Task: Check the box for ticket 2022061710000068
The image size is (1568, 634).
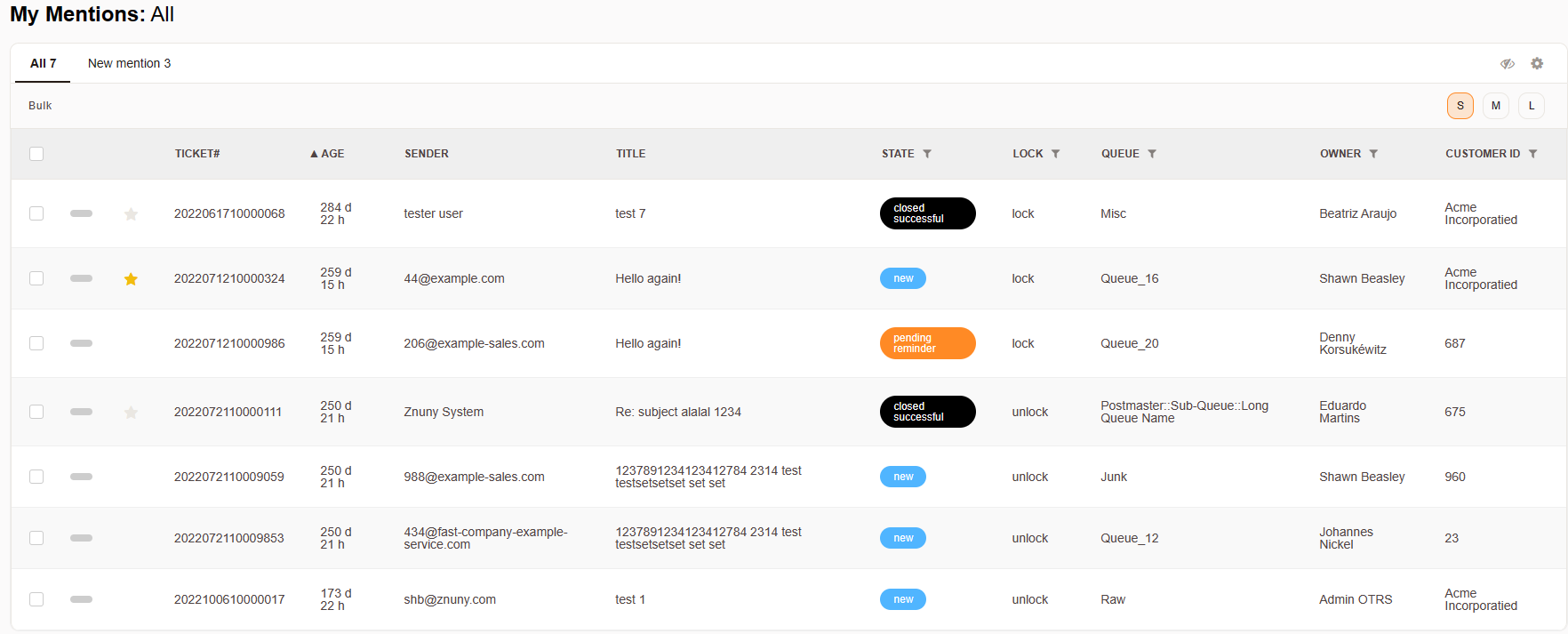Action: [36, 213]
